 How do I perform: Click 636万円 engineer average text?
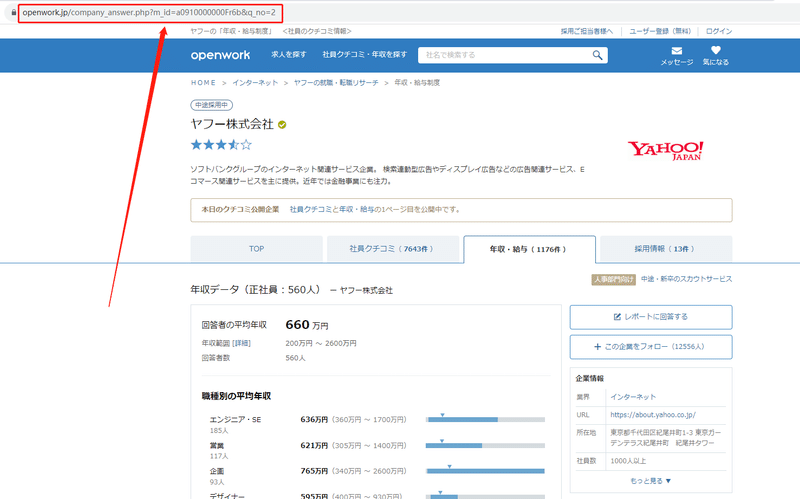pos(314,419)
